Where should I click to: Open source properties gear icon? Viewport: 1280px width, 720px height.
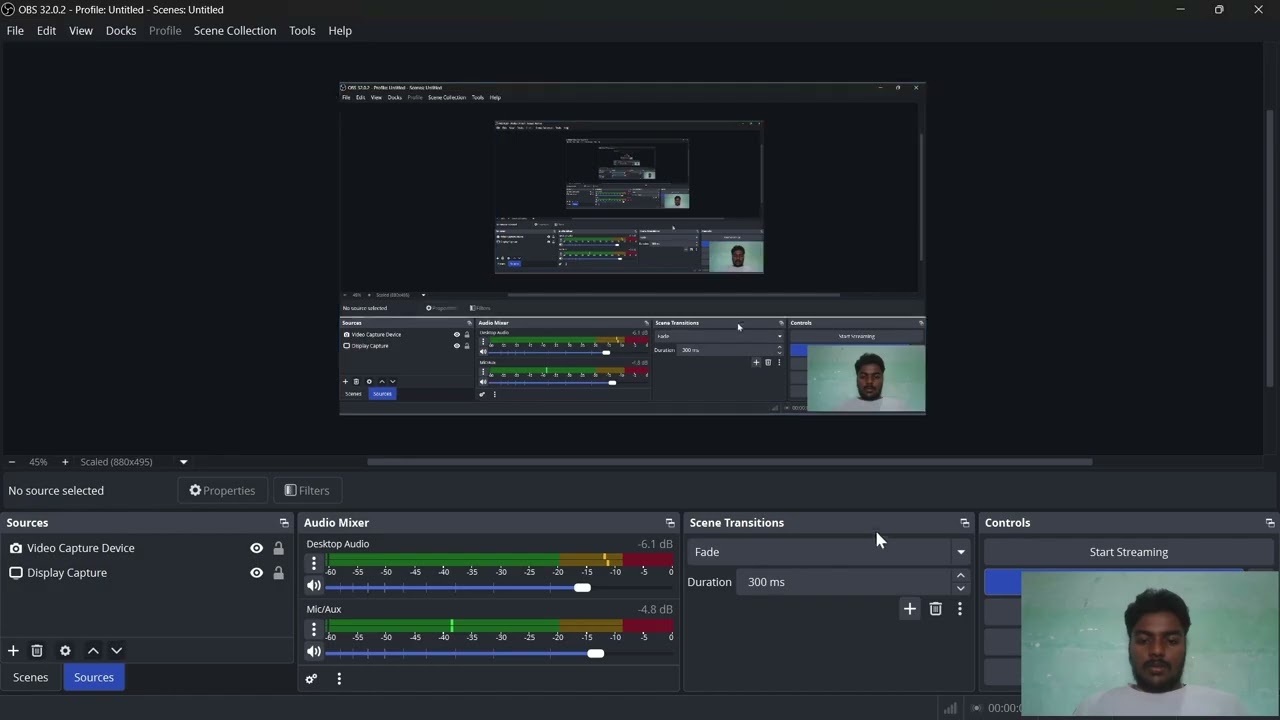point(65,651)
